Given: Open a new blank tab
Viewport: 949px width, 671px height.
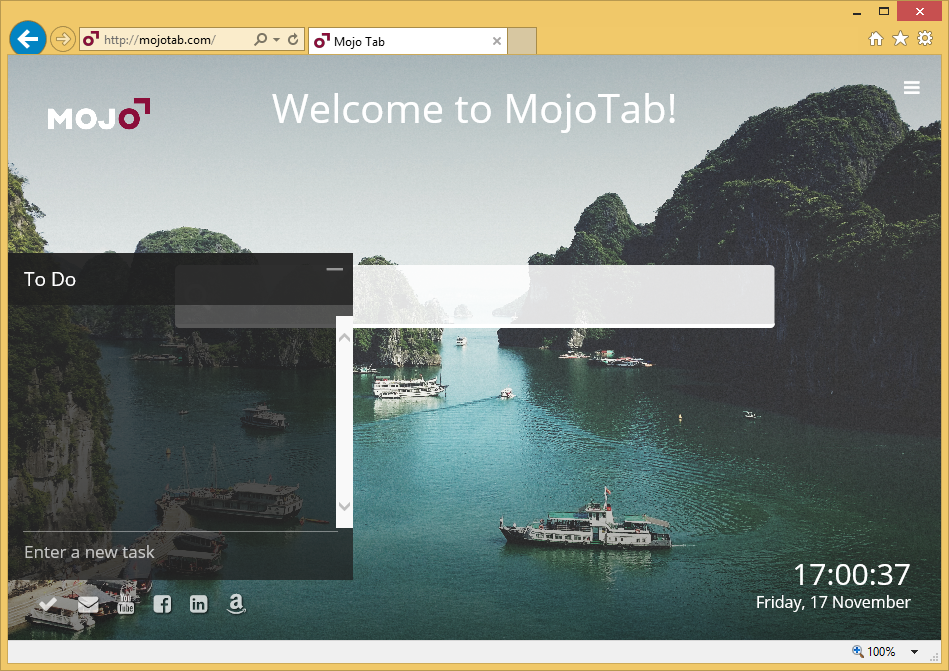Looking at the screenshot, I should tap(522, 41).
